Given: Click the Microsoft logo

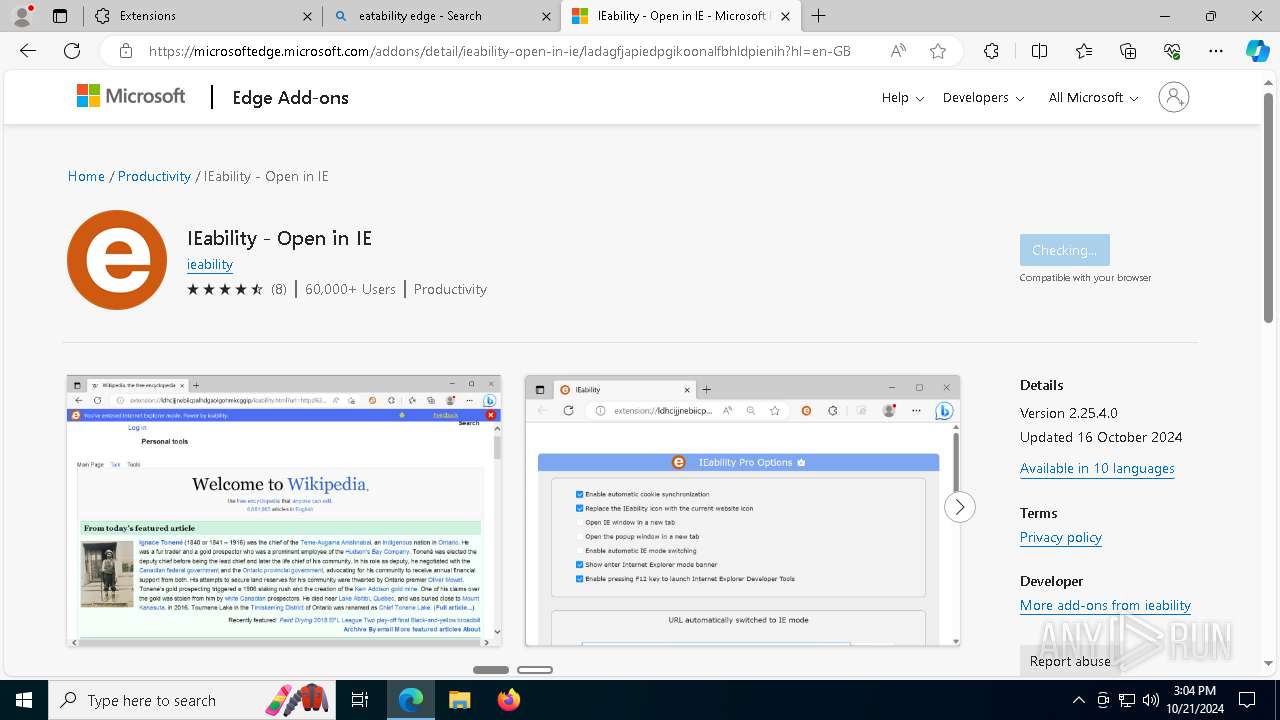Looking at the screenshot, I should click(131, 96).
